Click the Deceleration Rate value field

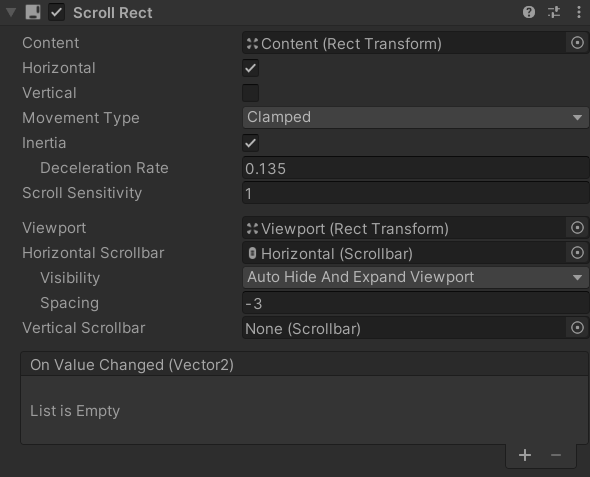coord(415,168)
